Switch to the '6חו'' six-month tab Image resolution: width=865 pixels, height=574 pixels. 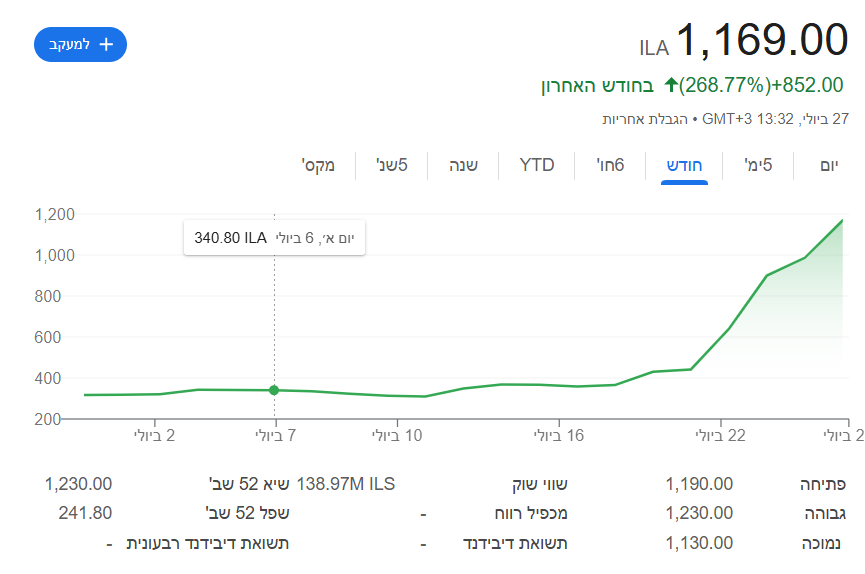(x=610, y=165)
